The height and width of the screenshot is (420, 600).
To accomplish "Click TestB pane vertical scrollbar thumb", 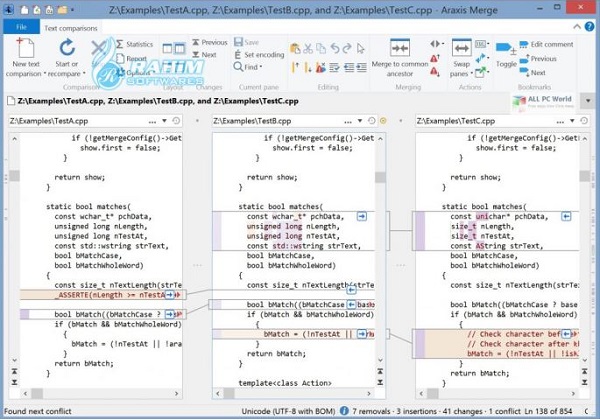I will pos(380,177).
